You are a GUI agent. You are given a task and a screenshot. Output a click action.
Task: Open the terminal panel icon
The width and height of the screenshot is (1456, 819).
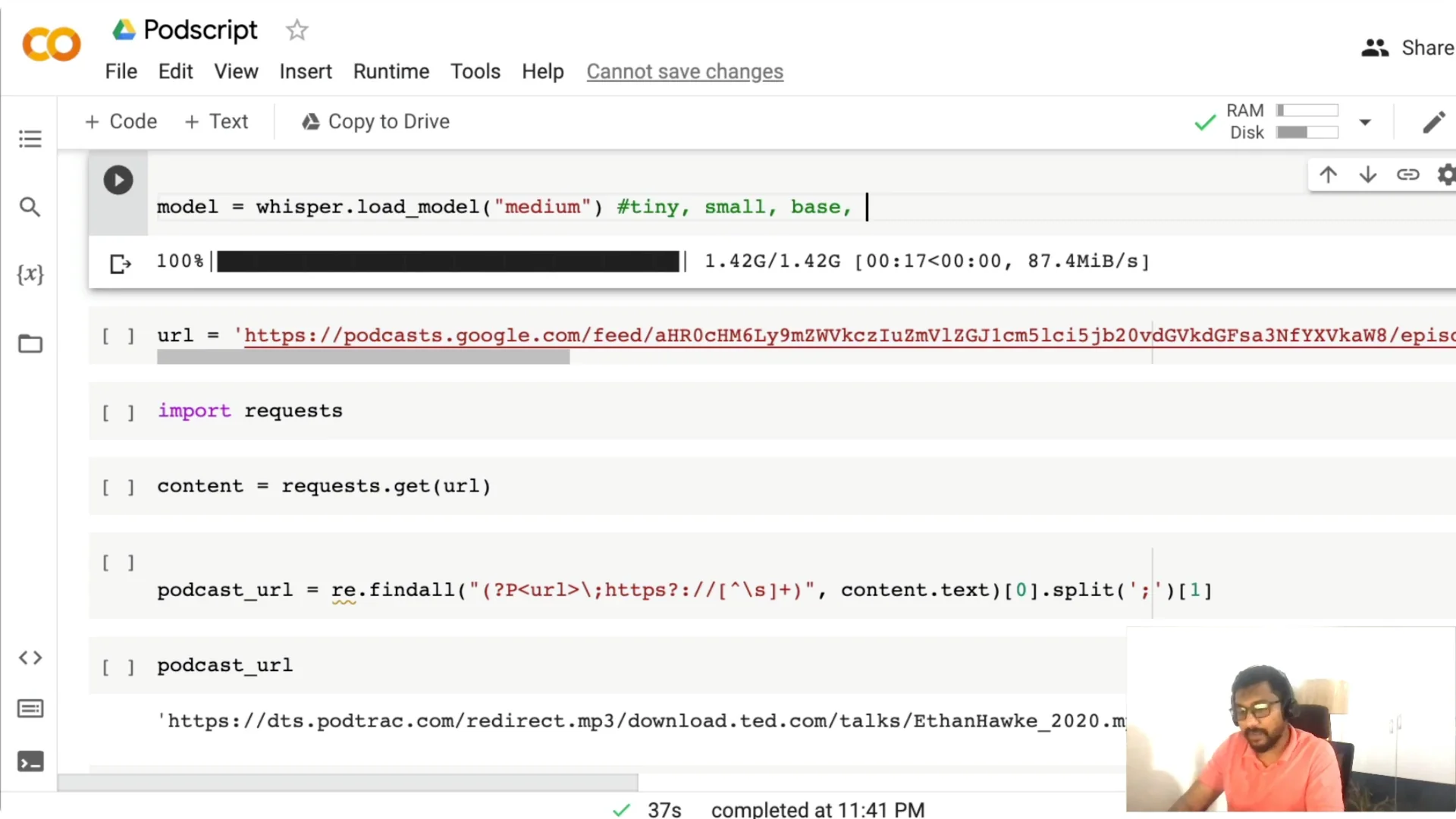[x=30, y=761]
